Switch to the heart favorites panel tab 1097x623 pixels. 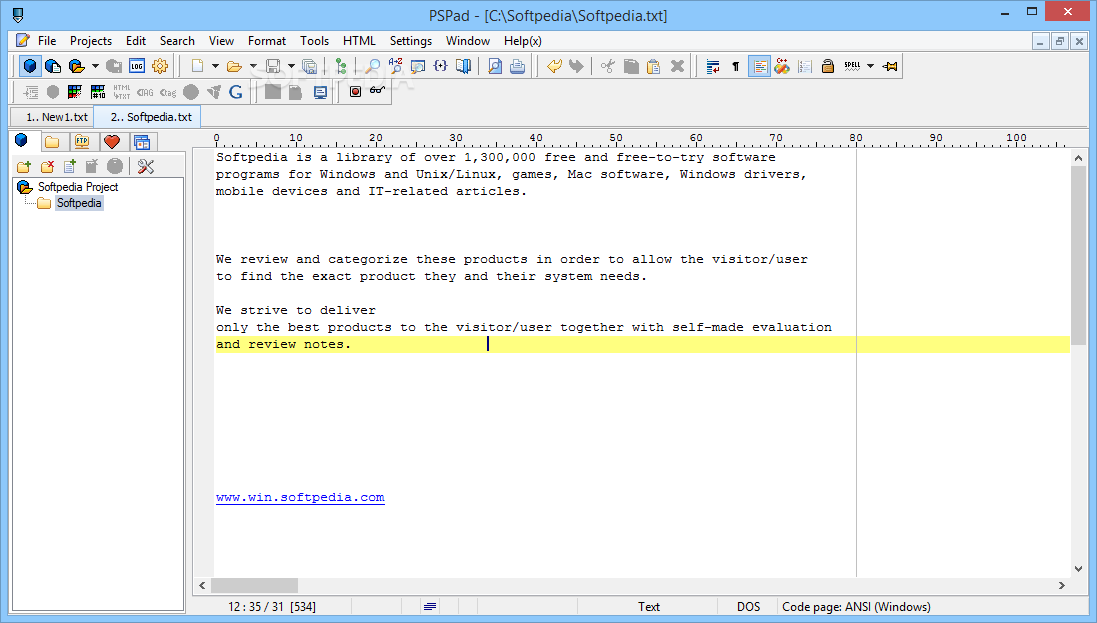tap(112, 142)
